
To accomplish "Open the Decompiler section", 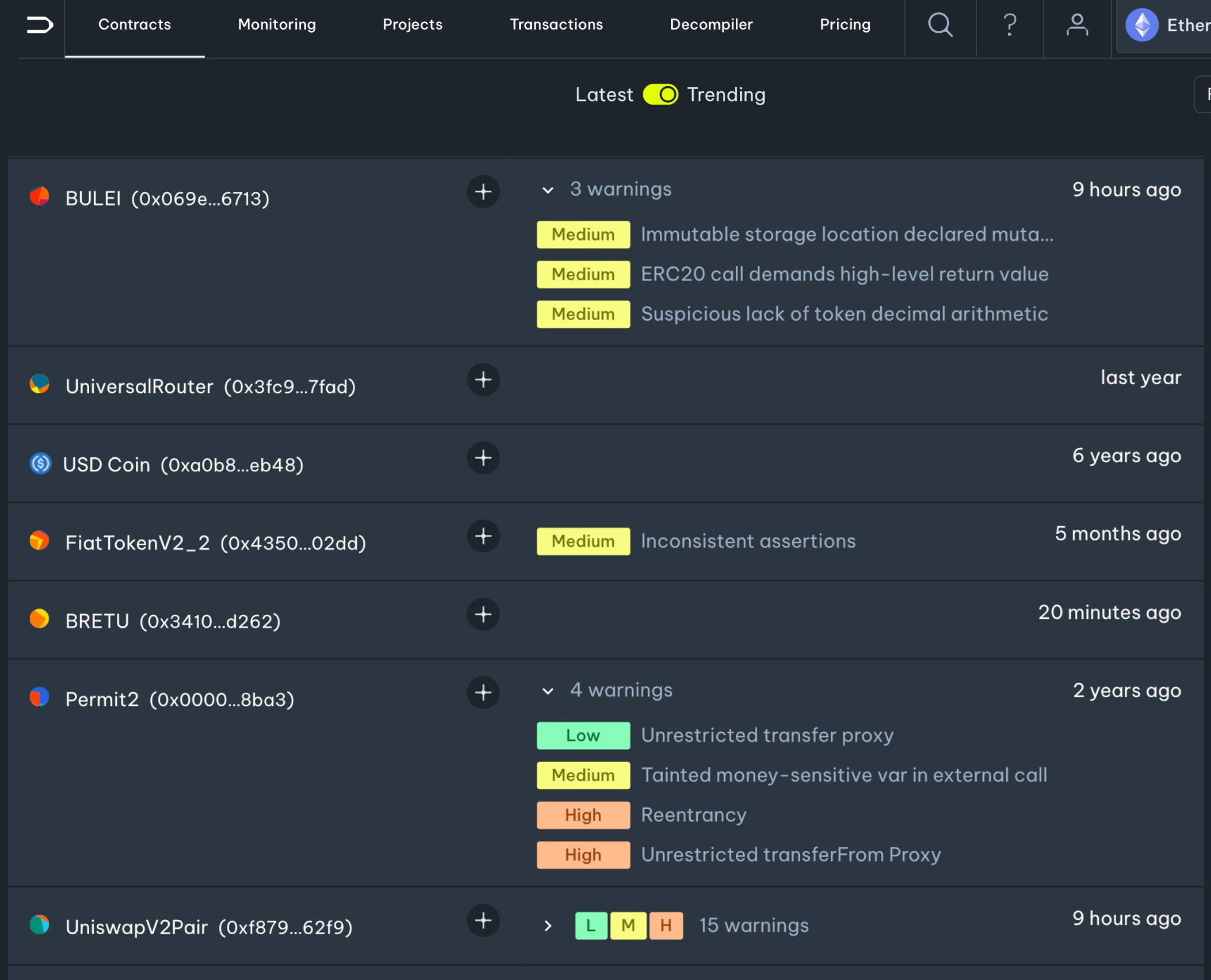I will 711,25.
